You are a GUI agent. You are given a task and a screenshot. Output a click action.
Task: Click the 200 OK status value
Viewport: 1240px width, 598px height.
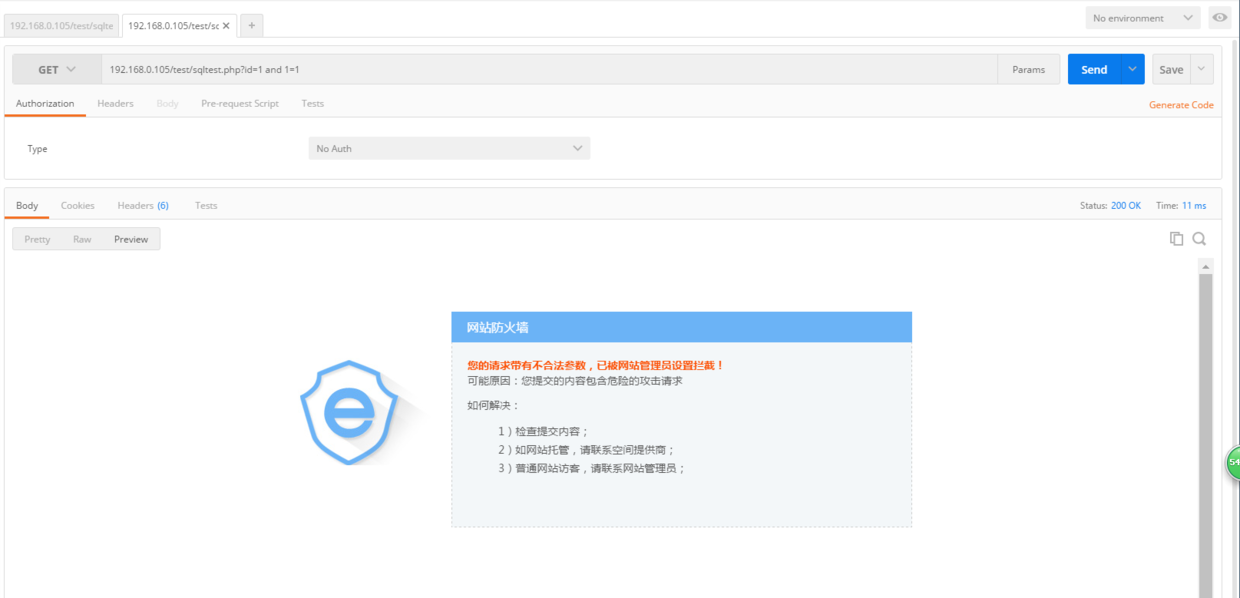pyautogui.click(x=1126, y=206)
